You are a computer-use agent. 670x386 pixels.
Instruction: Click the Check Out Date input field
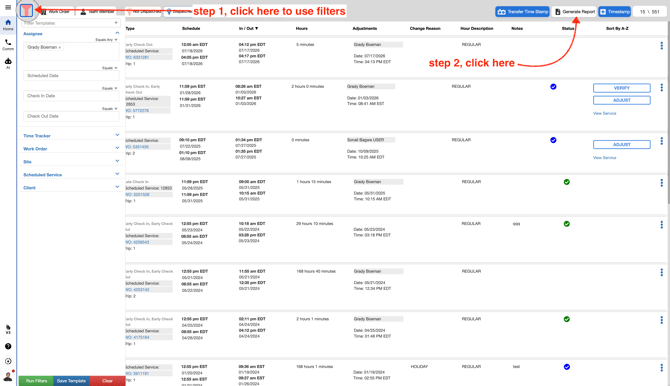point(71,116)
